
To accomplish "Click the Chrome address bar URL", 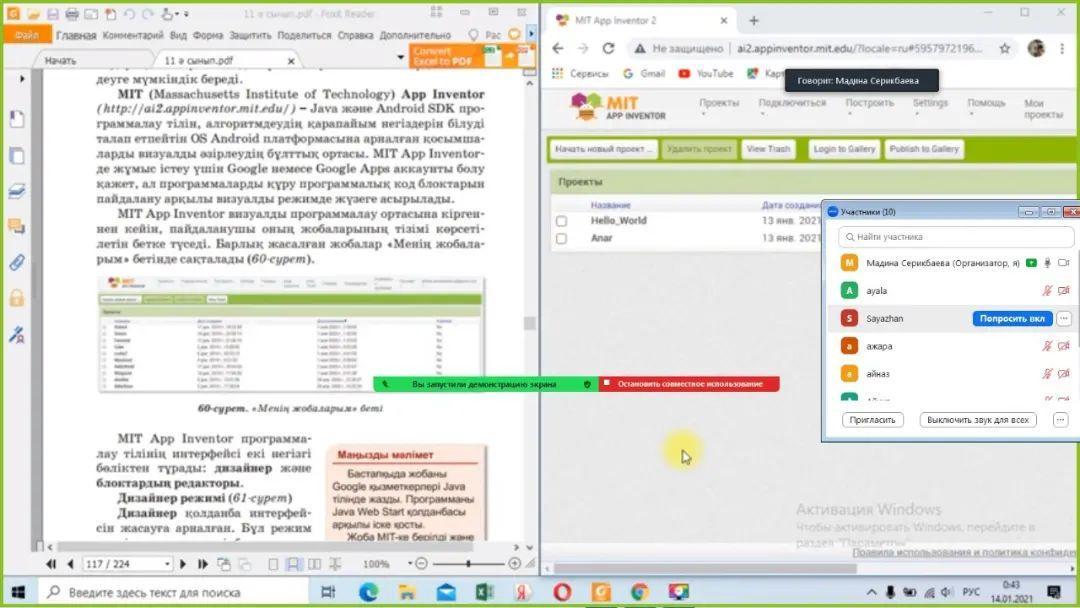I will [859, 48].
